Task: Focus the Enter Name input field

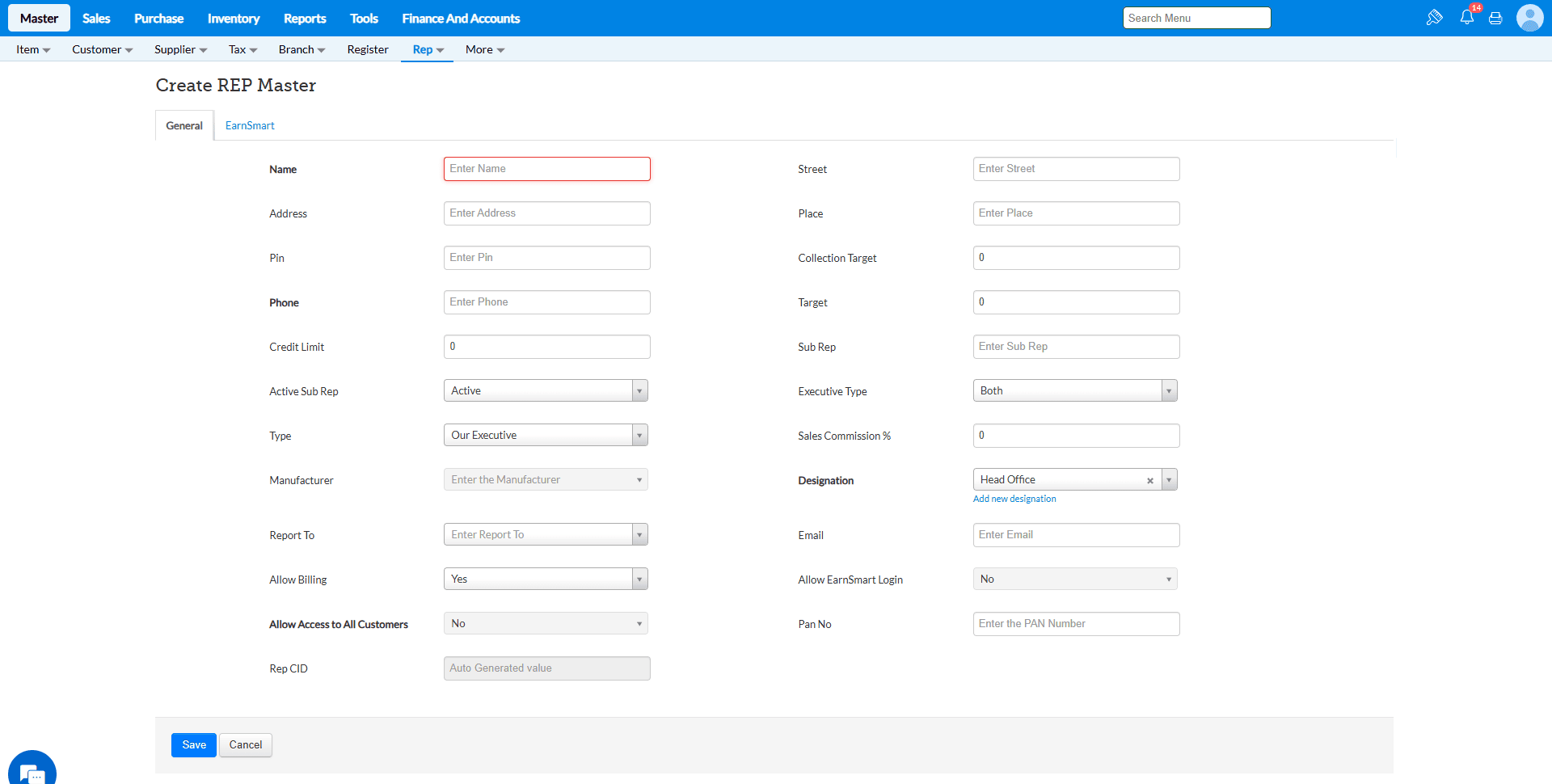Action: pos(546,169)
